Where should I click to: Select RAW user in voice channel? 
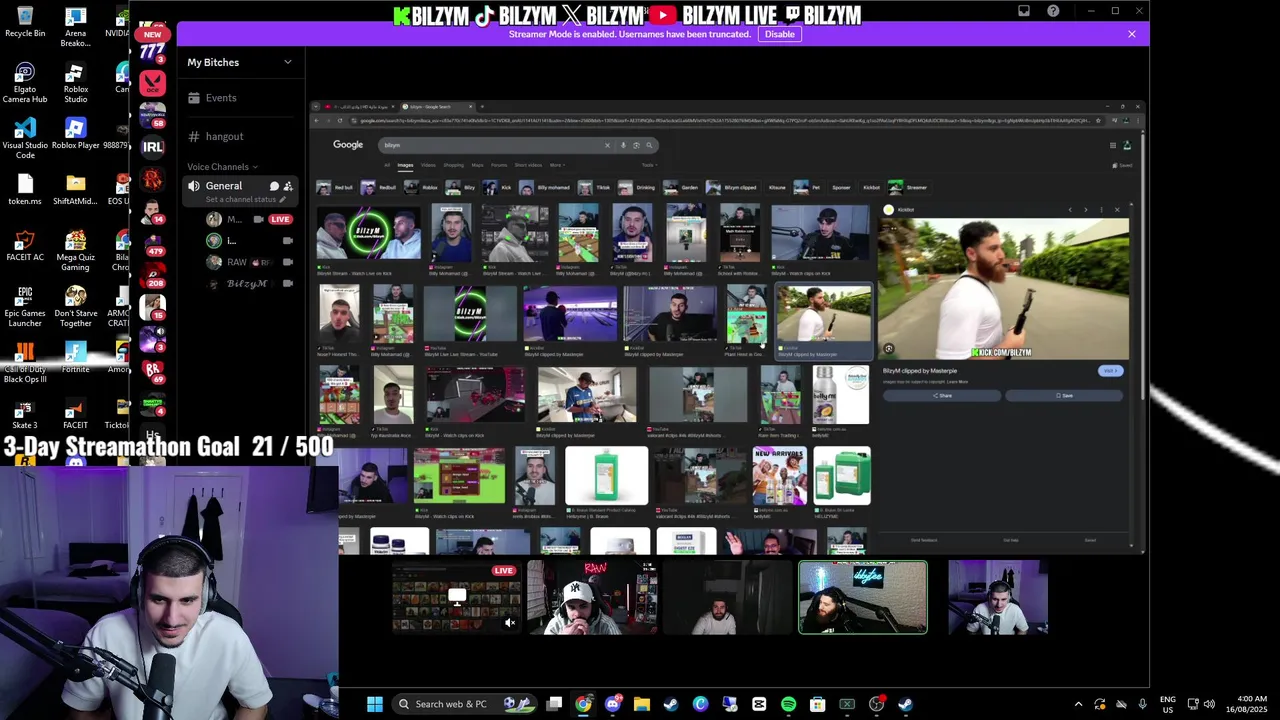pos(250,262)
